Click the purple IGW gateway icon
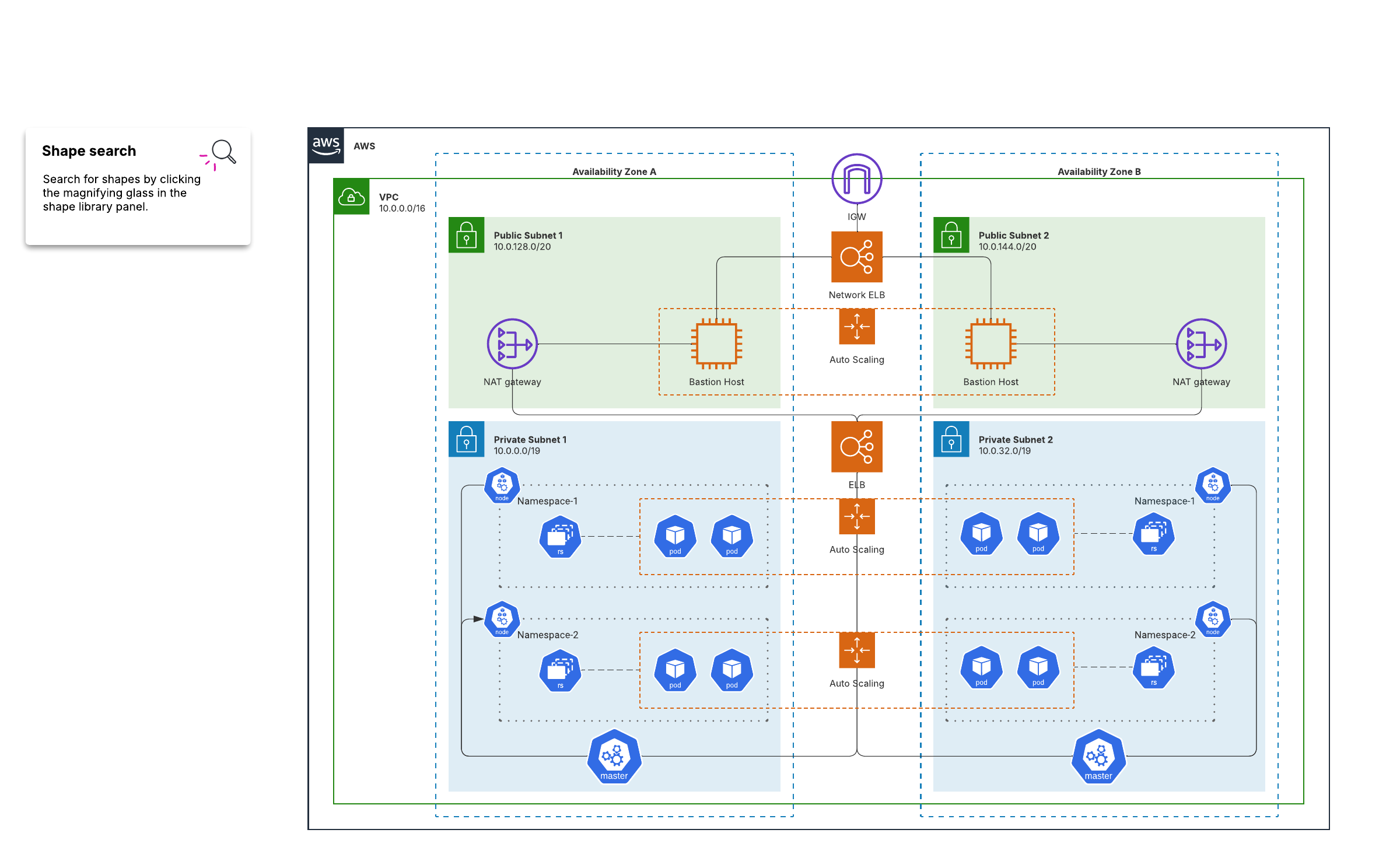This screenshot has width=1400, height=868. click(x=856, y=179)
